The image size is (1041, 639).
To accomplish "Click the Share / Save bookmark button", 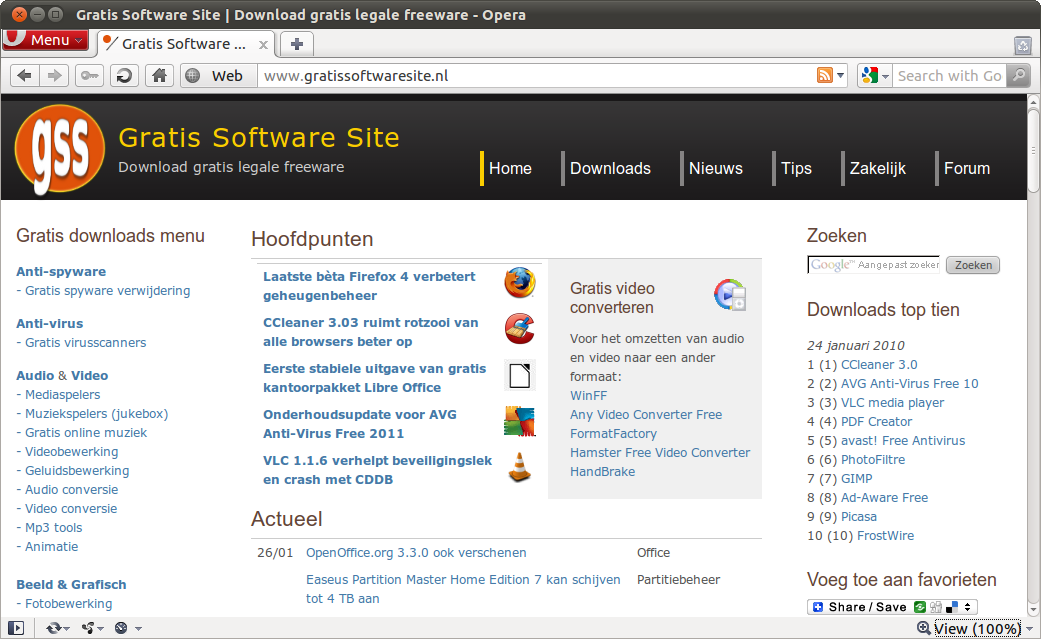I will tap(866, 607).
